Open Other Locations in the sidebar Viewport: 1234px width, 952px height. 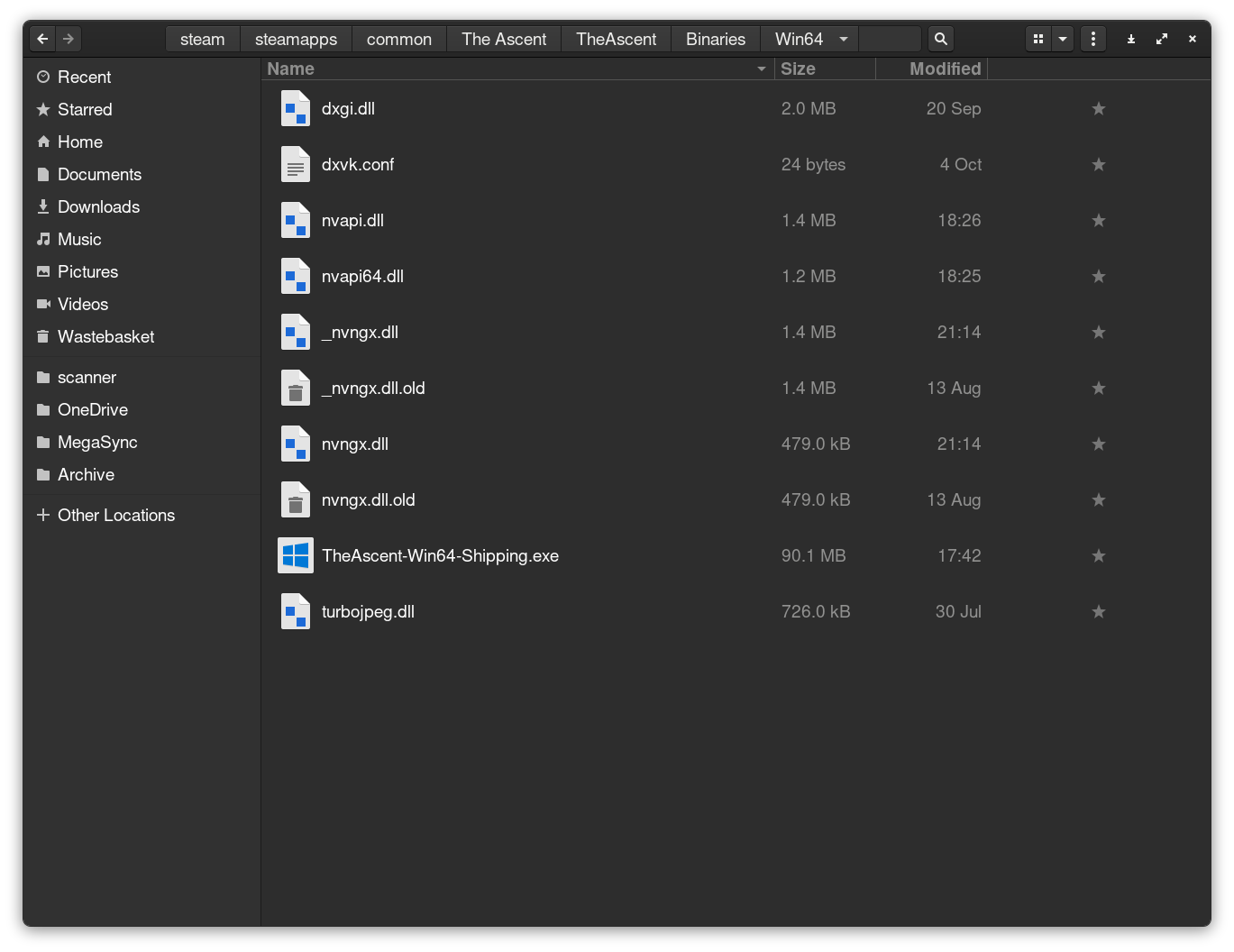click(x=142, y=515)
